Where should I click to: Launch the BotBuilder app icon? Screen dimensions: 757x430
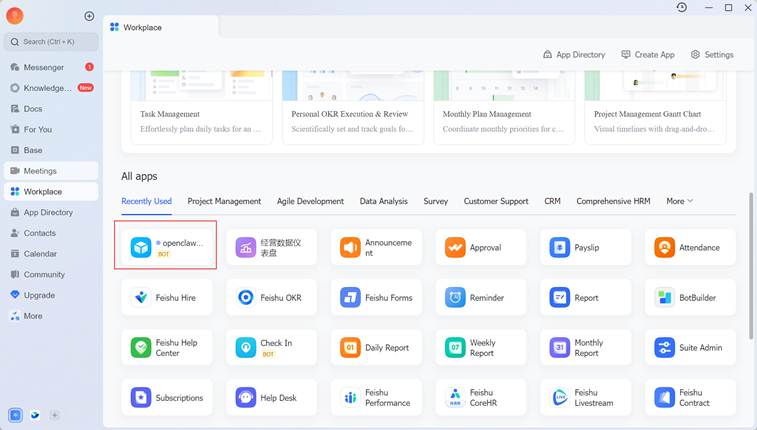[664, 298]
